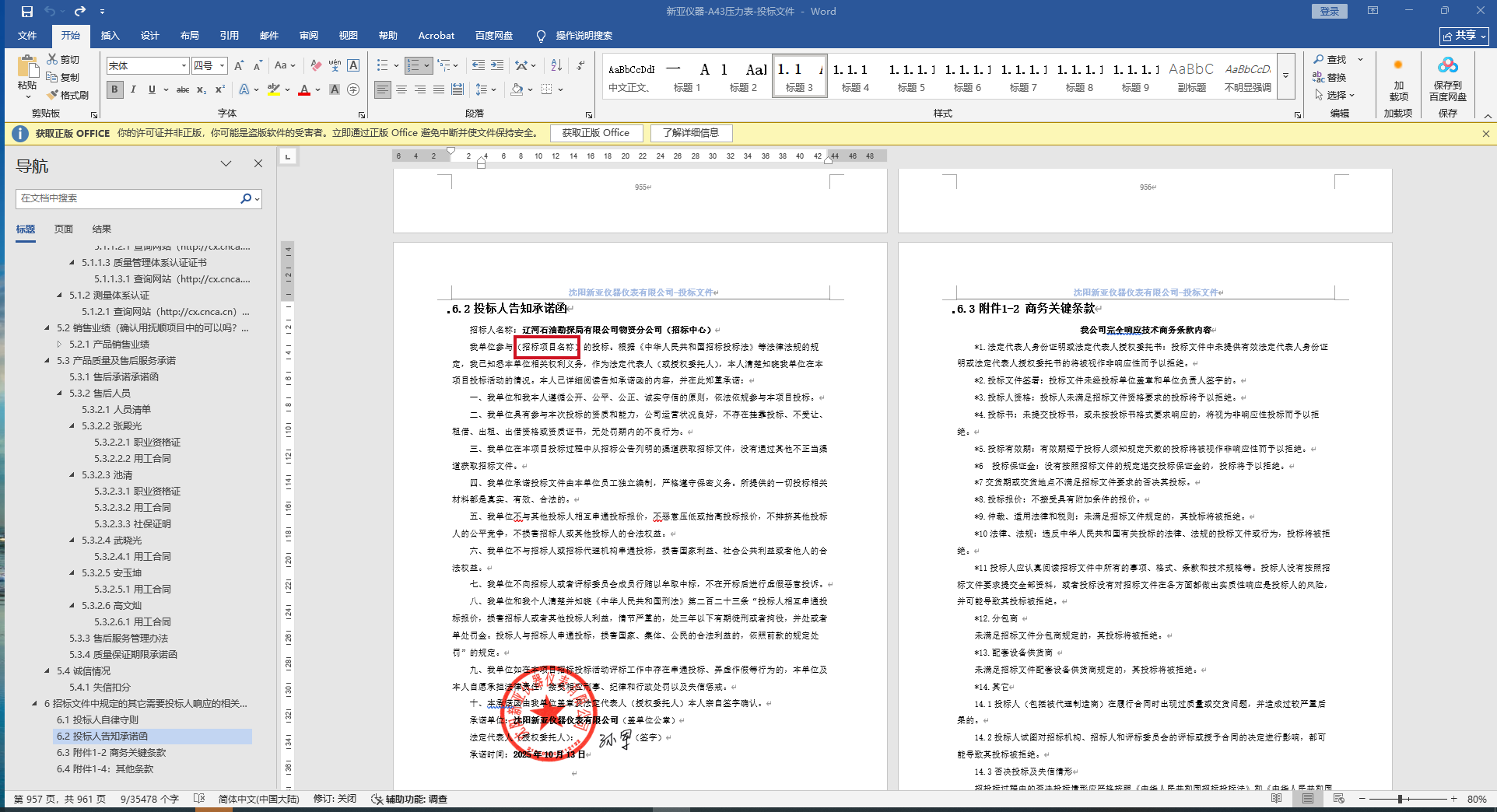Click the 替换 replace button
Viewport: 1497px width, 812px height.
pos(1330,77)
